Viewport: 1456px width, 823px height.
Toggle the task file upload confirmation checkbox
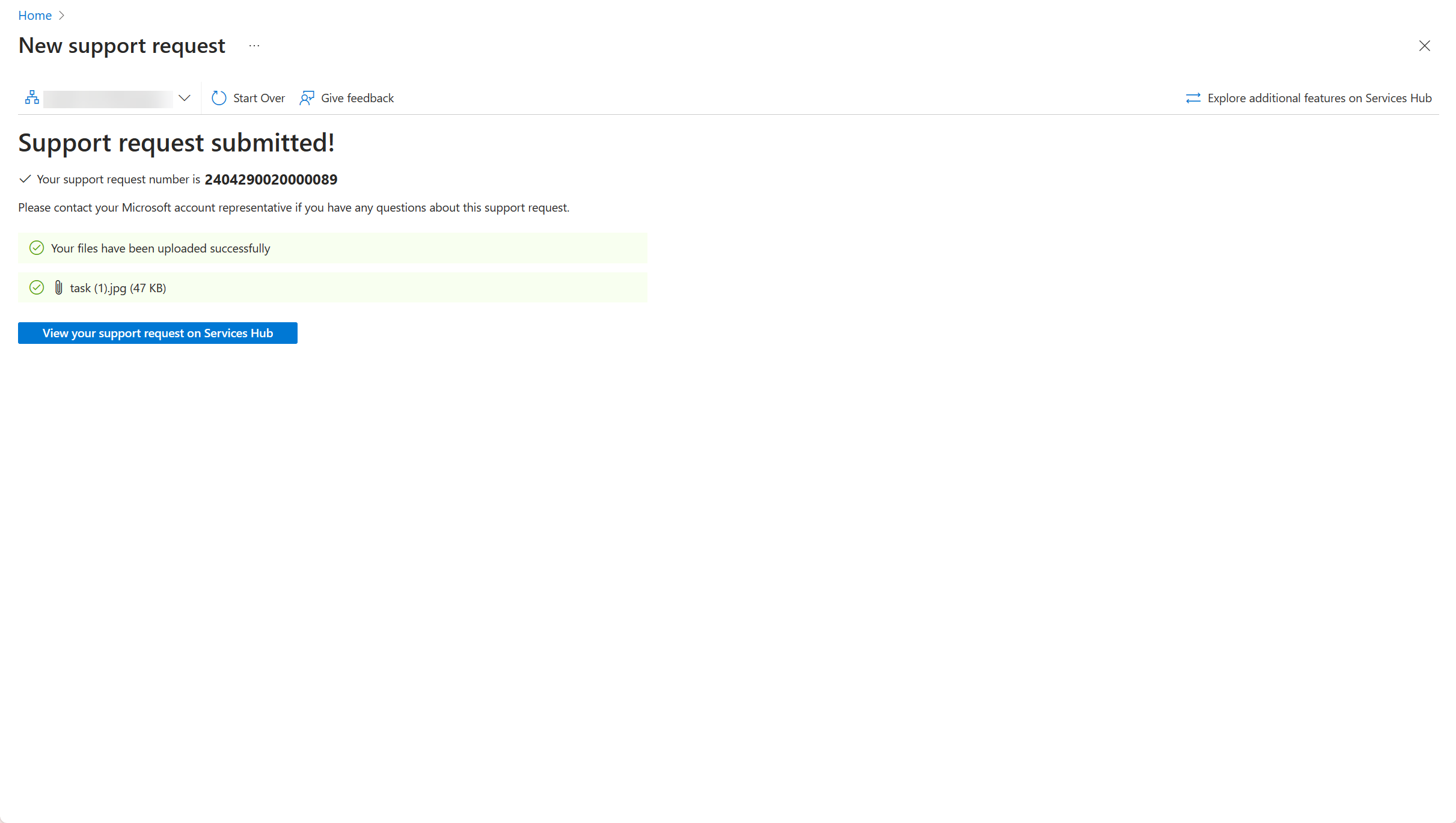37,288
